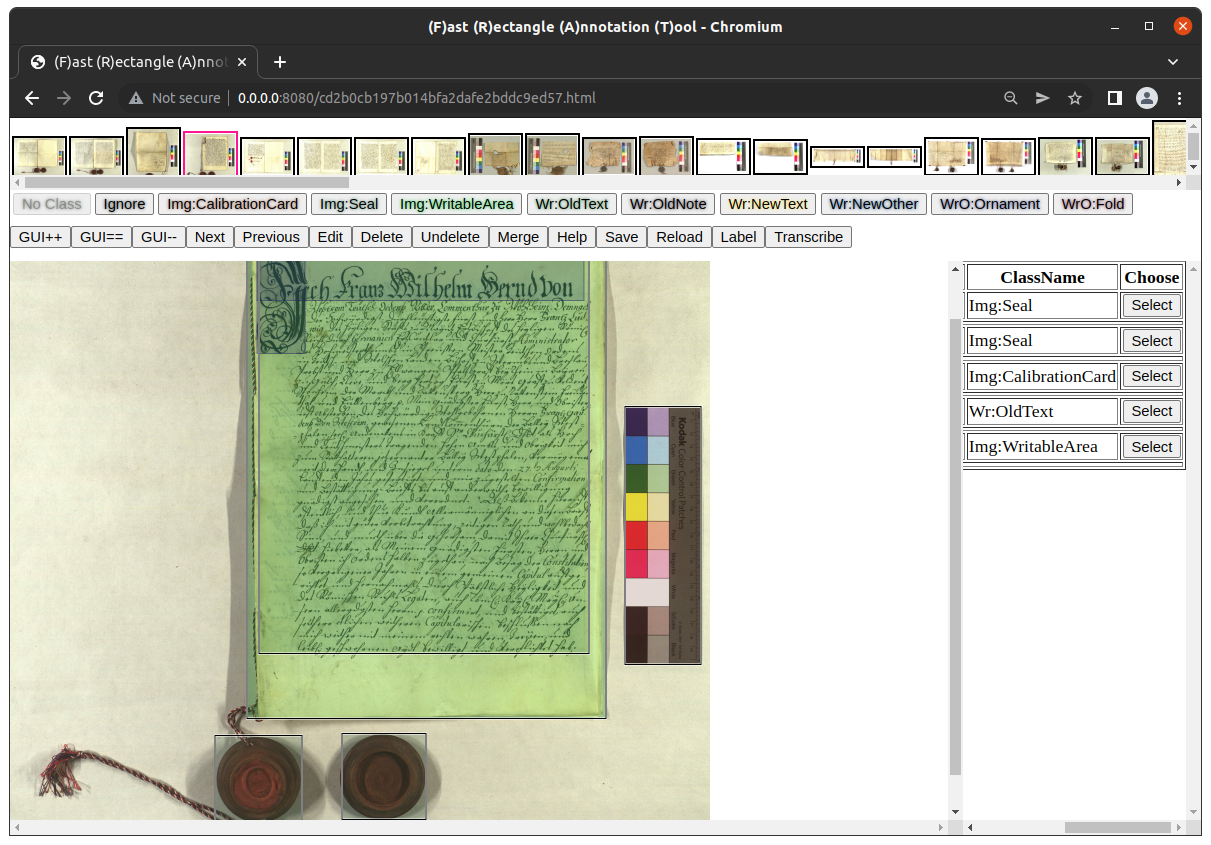
Task: Click the yellow patch on calibration card
Action: (636, 507)
